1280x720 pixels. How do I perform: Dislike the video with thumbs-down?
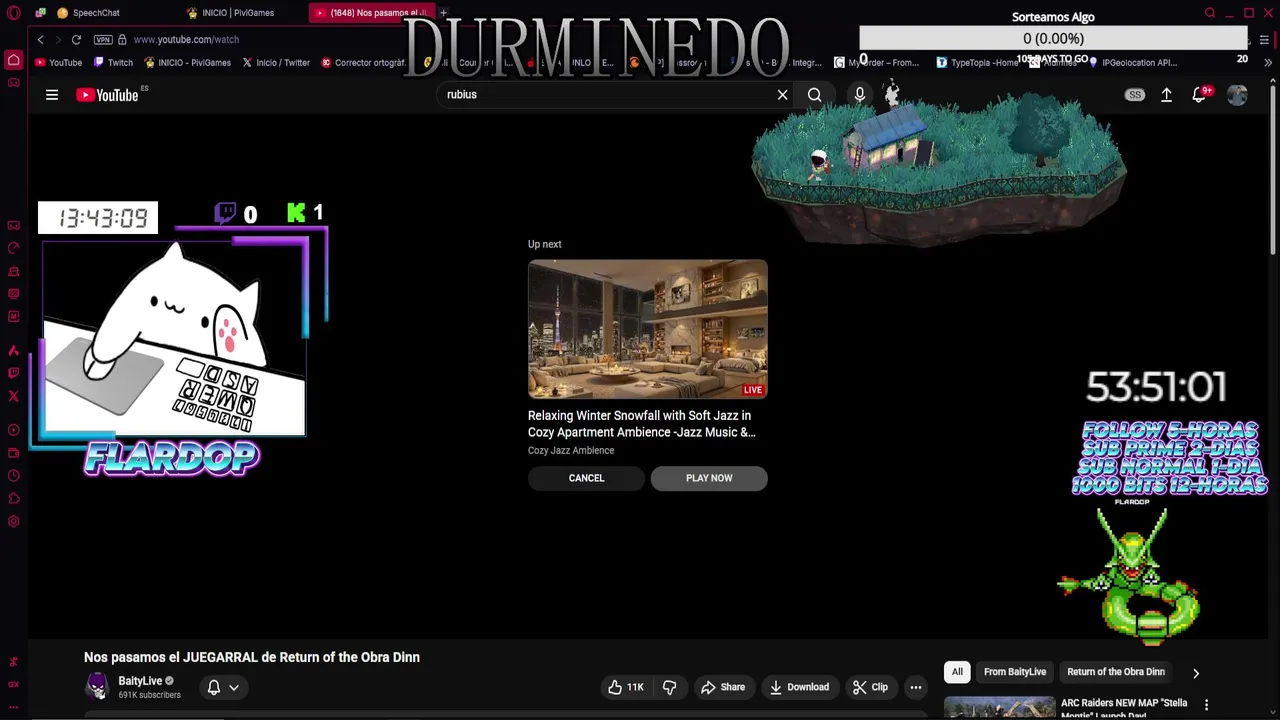pyautogui.click(x=669, y=687)
